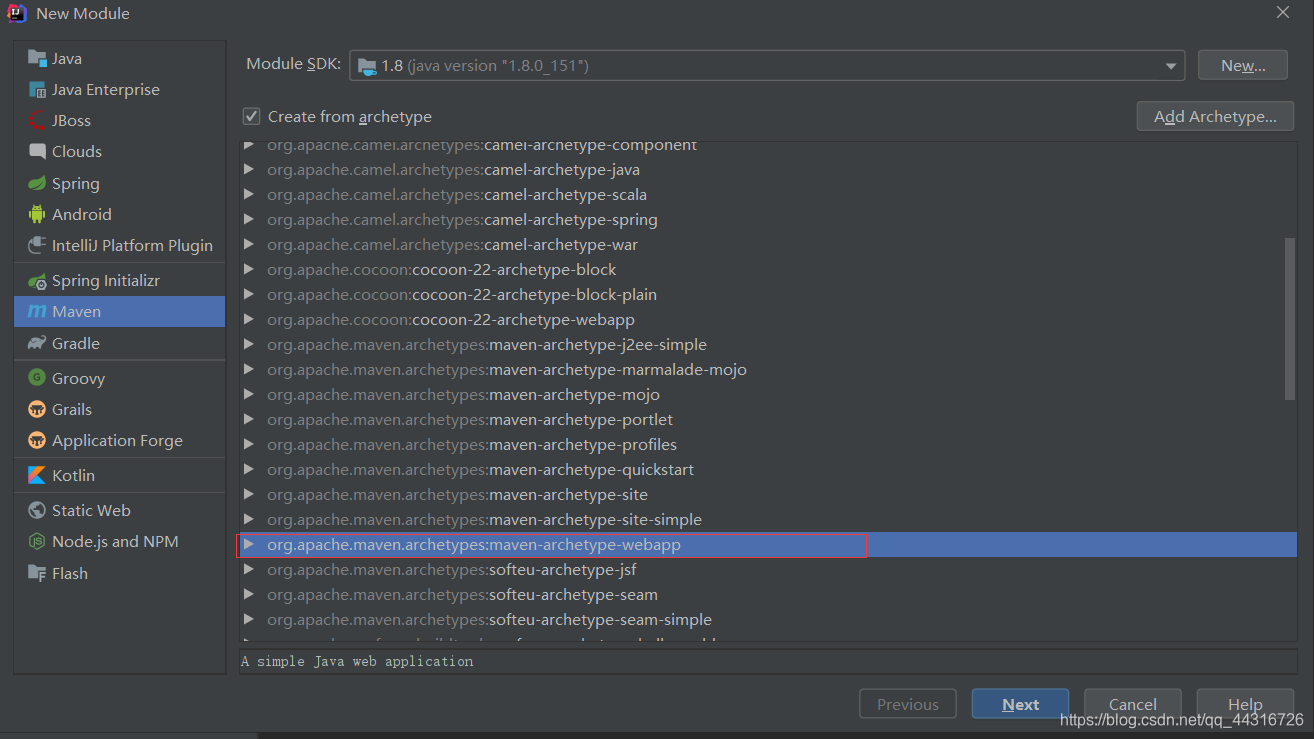Select Gradle module type
This screenshot has width=1314, height=739.
pos(120,344)
